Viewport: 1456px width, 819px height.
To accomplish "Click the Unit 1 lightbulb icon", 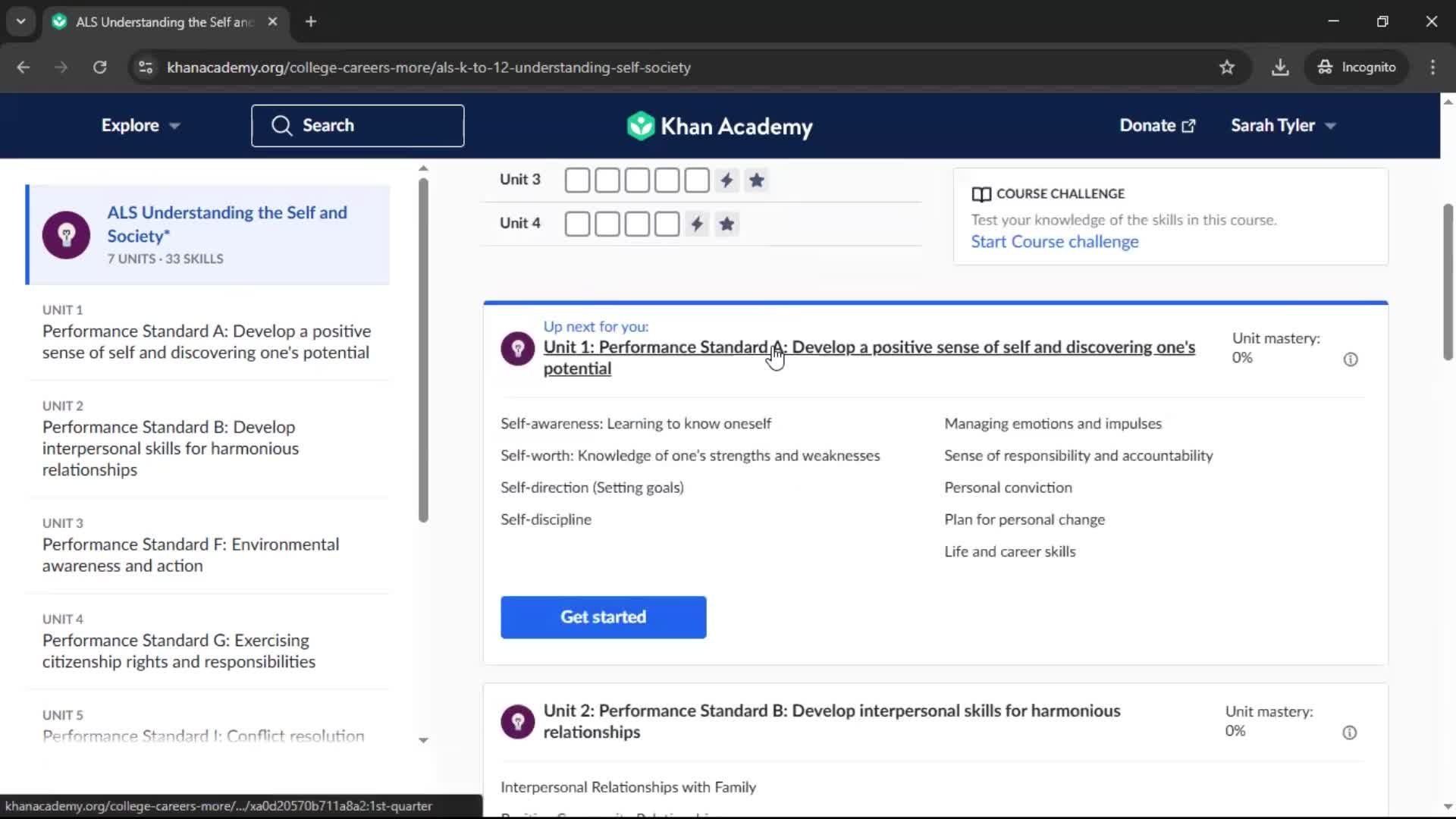I will click(518, 349).
